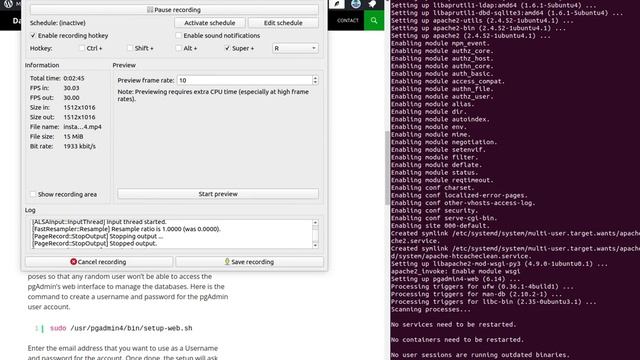This screenshot has height=360, width=640.
Task: Click the feather icon in top bar
Action: [x=337, y=4]
